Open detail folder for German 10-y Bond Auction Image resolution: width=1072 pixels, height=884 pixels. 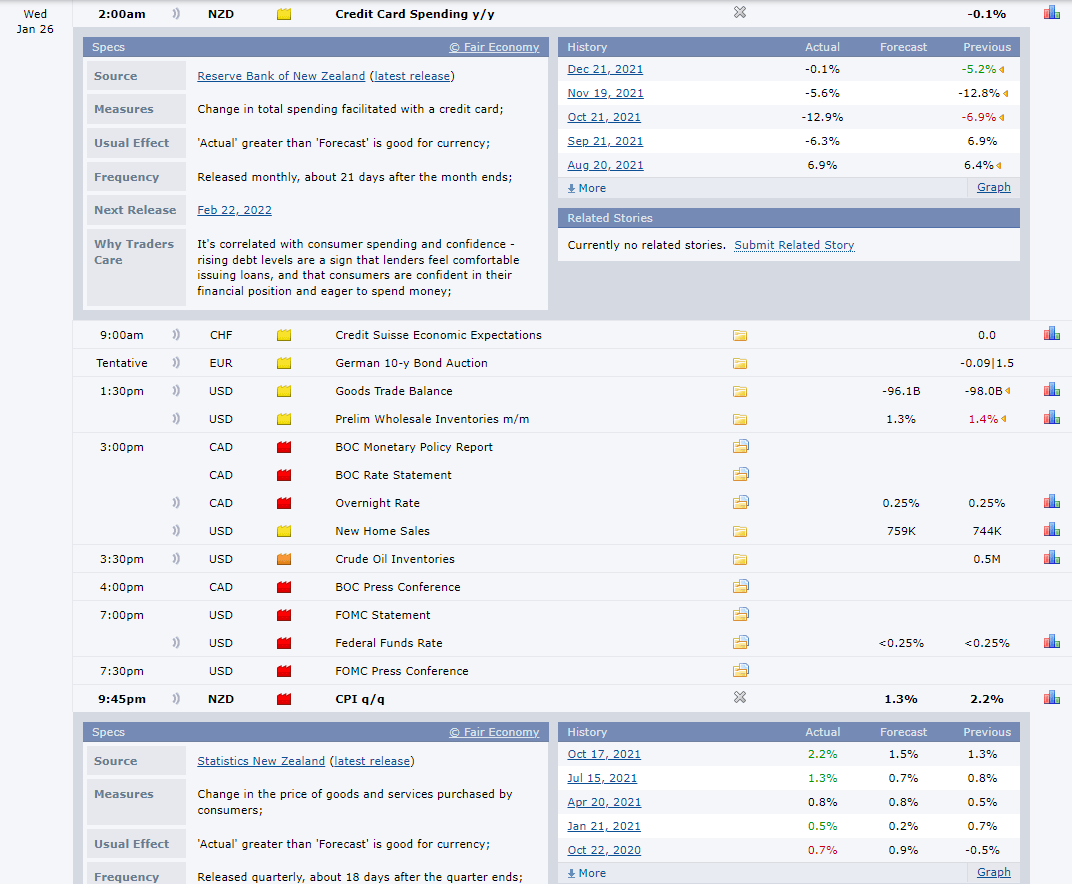740,363
